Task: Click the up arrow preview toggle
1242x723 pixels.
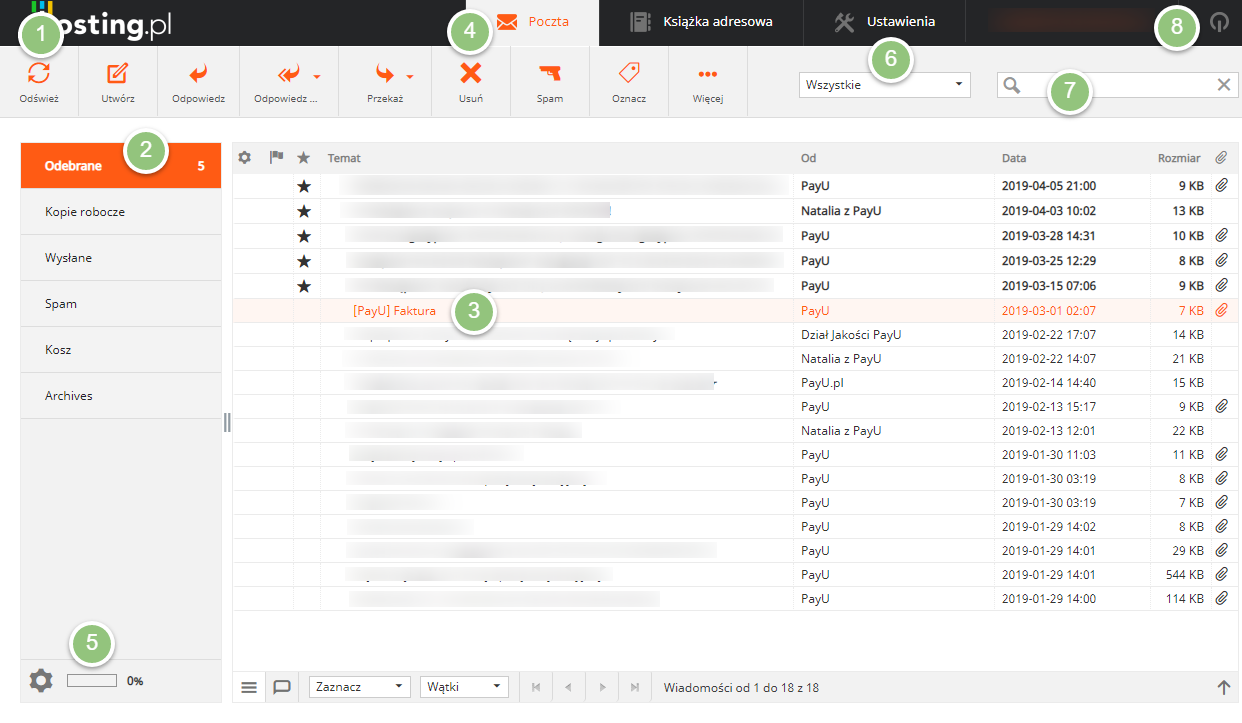Action: click(x=1222, y=687)
